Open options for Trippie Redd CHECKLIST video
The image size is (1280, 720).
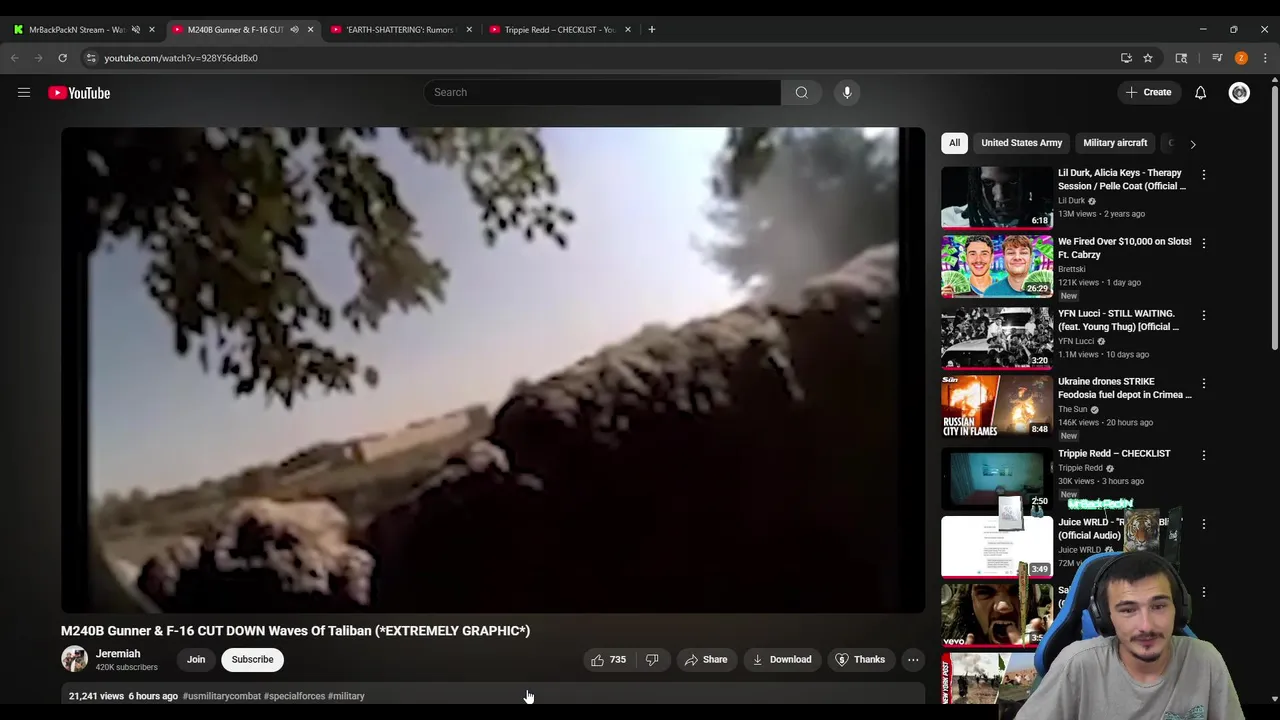point(1203,455)
